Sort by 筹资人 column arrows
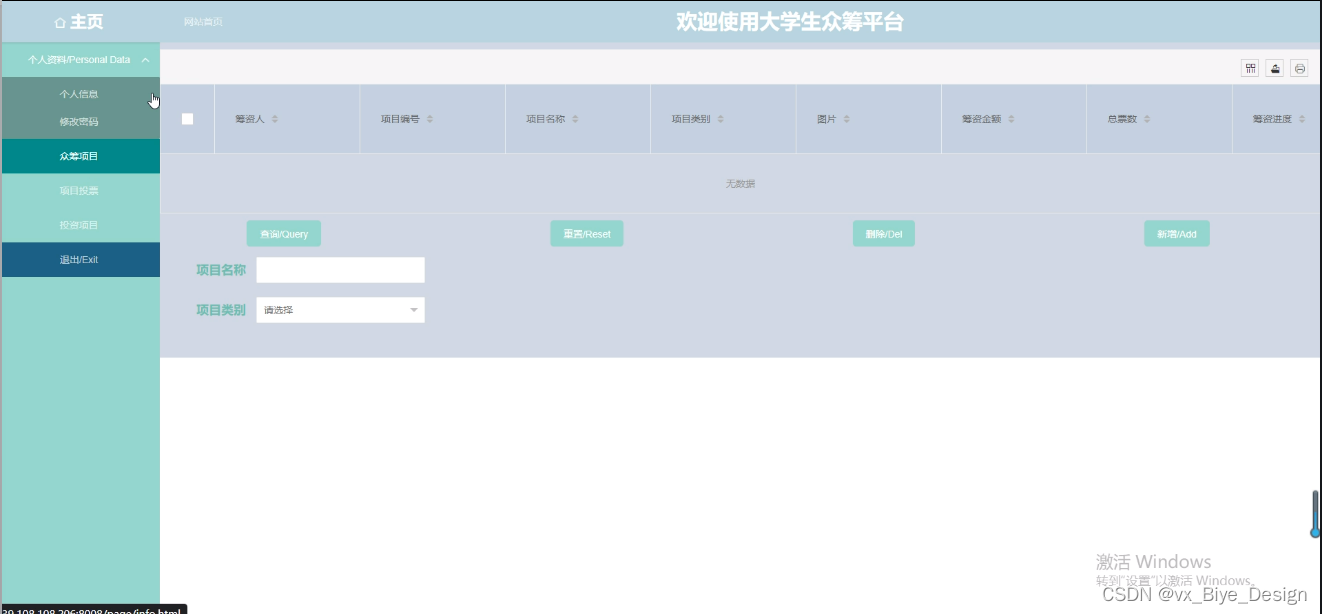The image size is (1322, 614). [275, 119]
